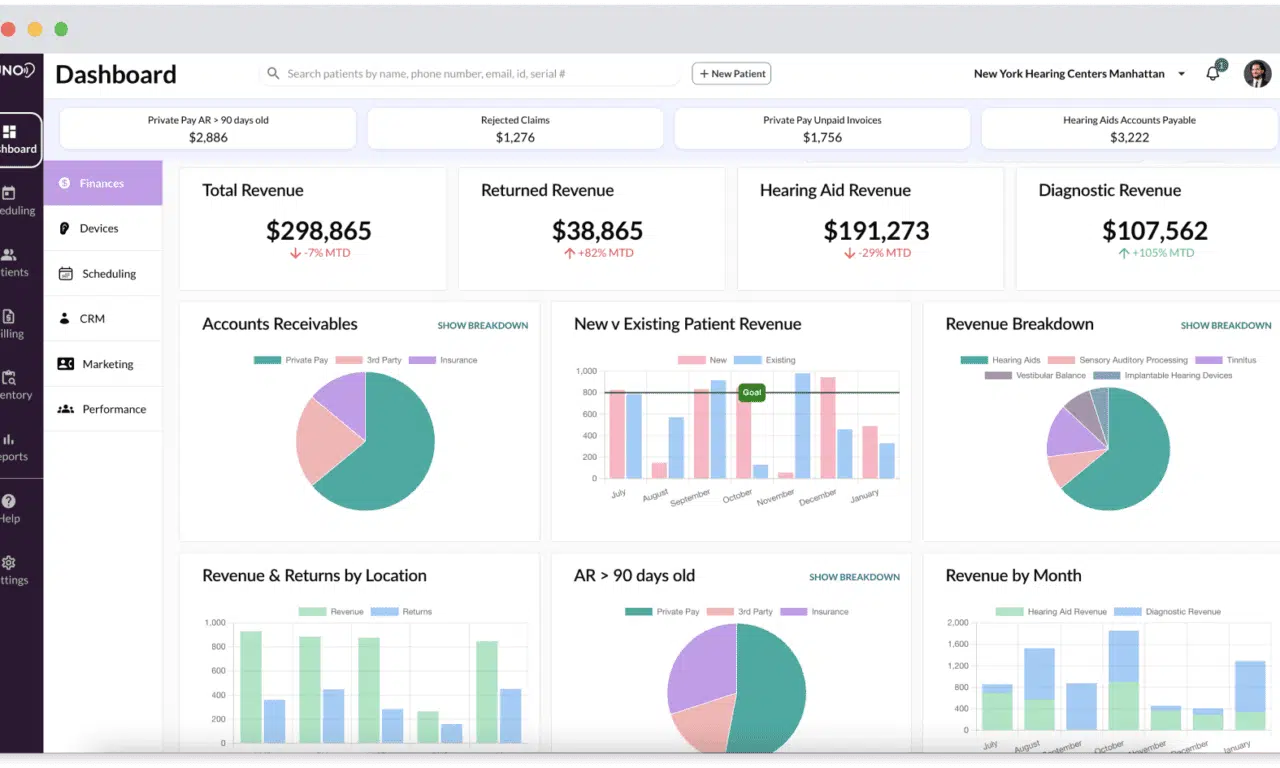Show breakdown for Accounts Receivables
This screenshot has height=768, width=1280.
(482, 326)
